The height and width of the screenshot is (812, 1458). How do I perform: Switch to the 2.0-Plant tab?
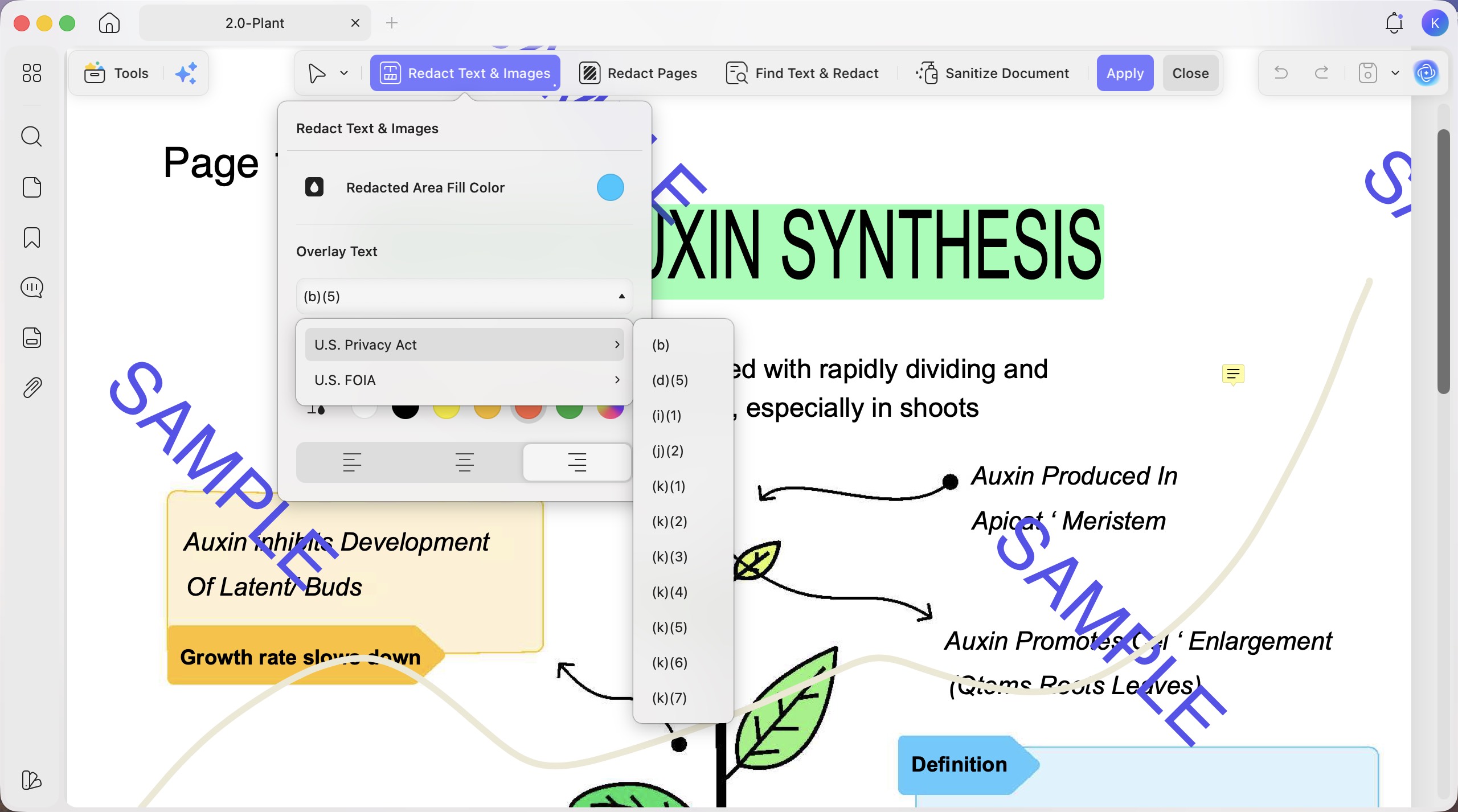255,23
